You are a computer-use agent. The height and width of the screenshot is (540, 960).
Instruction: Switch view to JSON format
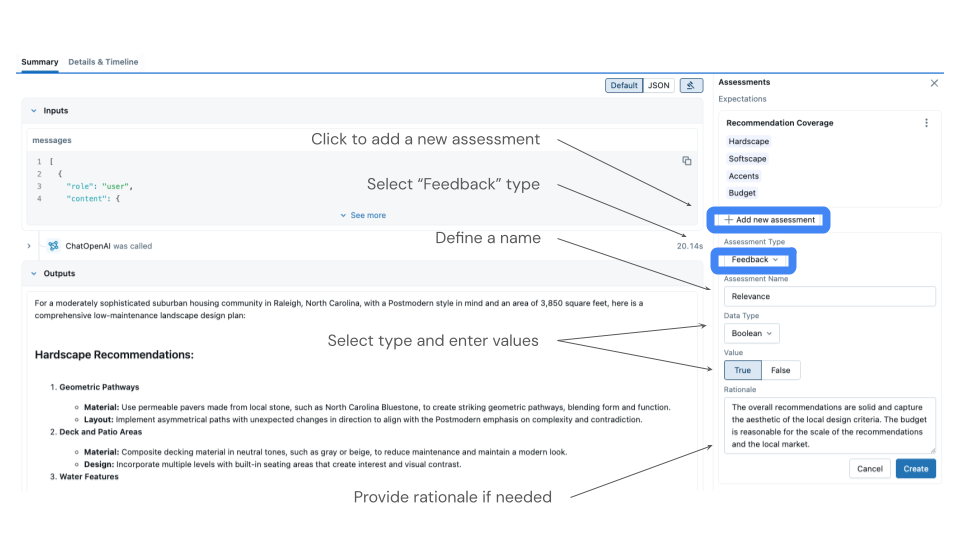(659, 86)
